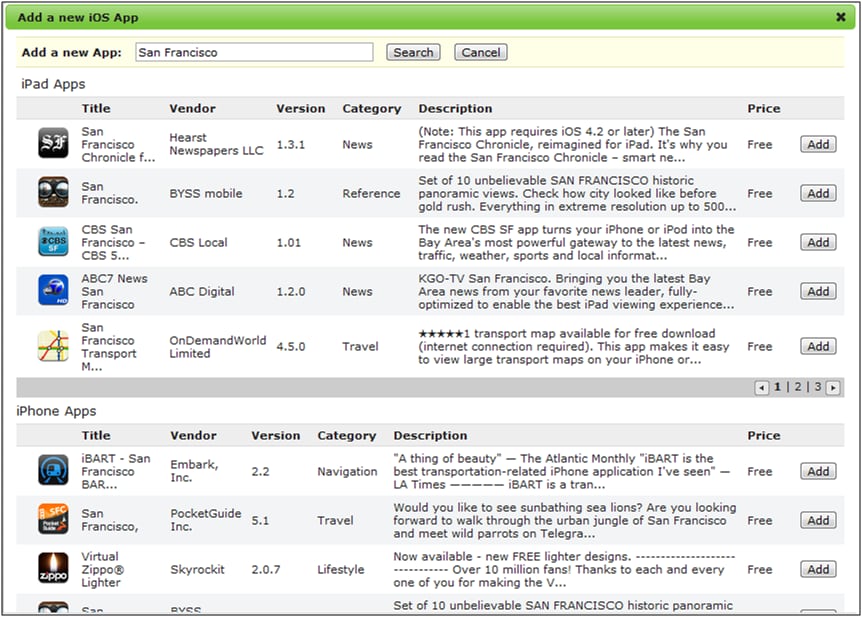Viewport: 862px width, 617px height.
Task: Click 'CBS Local' vendor text
Action: (198, 243)
